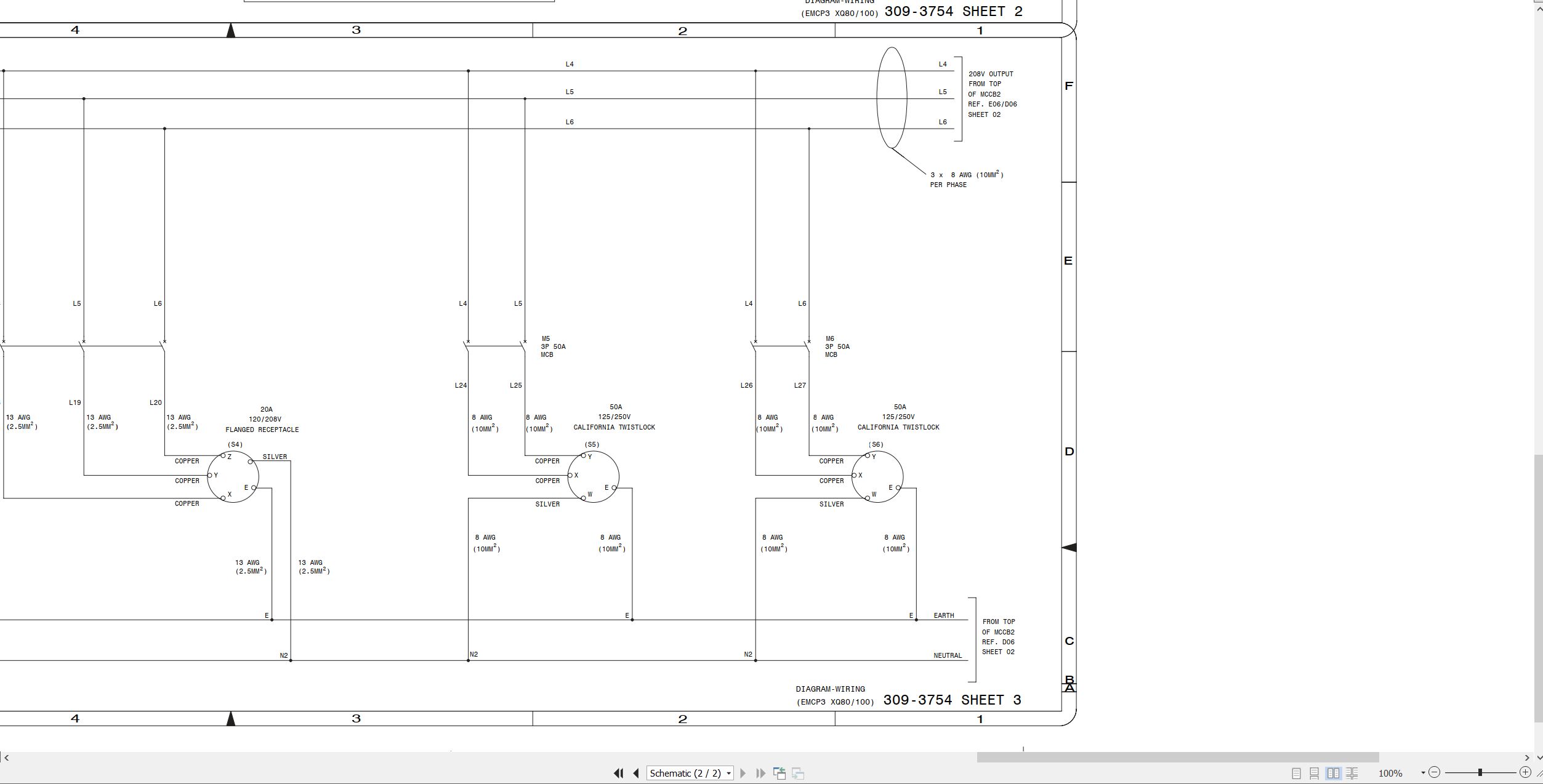Click the zoom slider handle
The height and width of the screenshot is (784, 1543).
click(x=1480, y=772)
